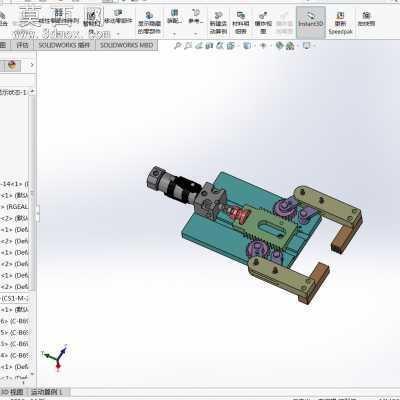Switch to the 评估 tab
The image size is (400, 400).
click(x=22, y=45)
